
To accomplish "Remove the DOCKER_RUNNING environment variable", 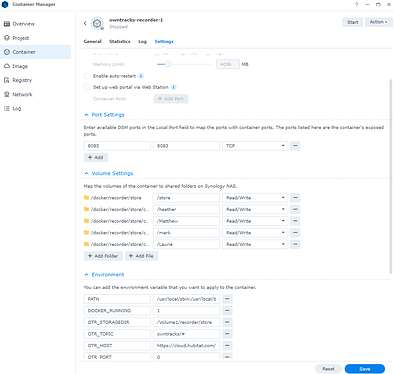I will pyautogui.click(x=227, y=311).
